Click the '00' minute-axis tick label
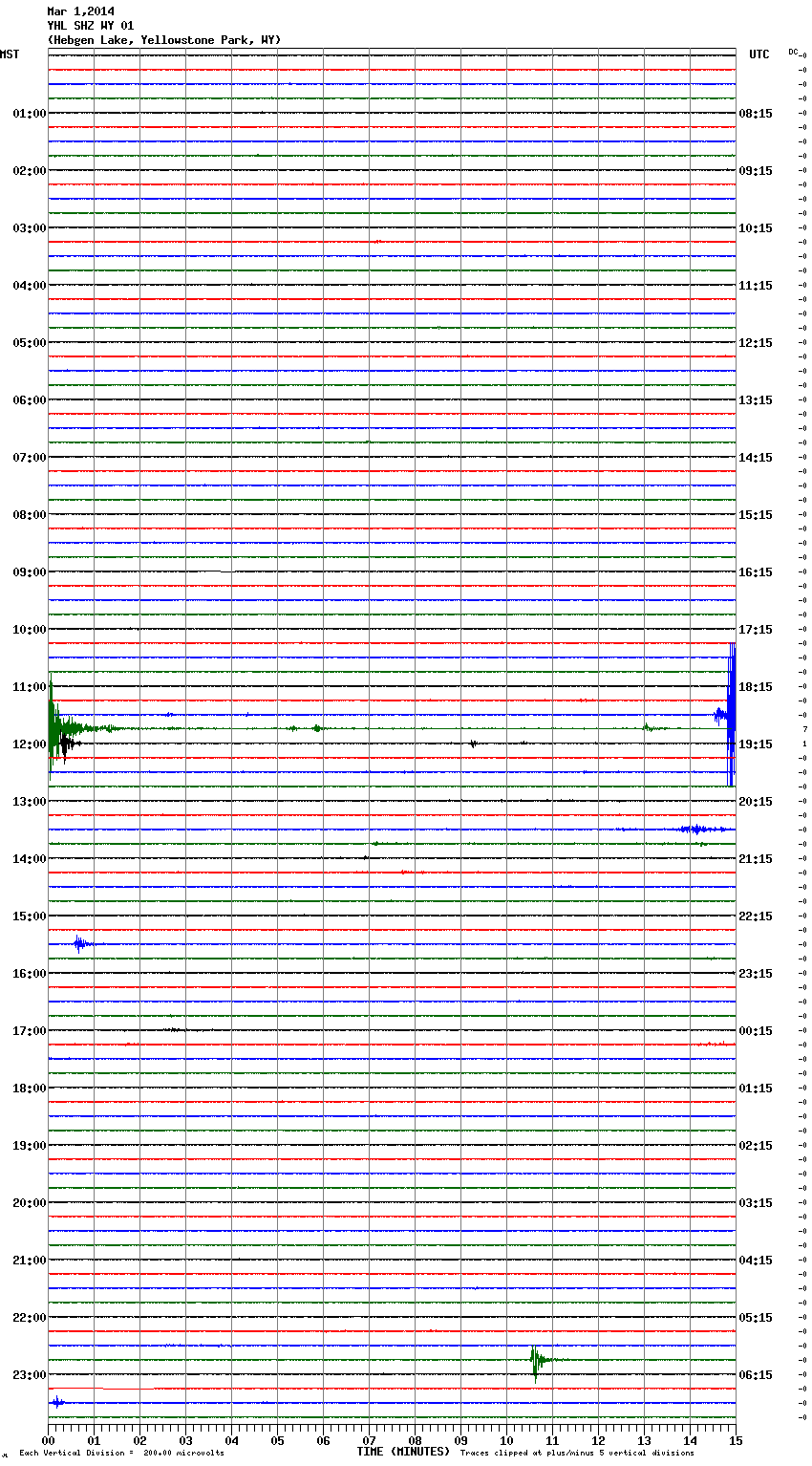The height and width of the screenshot is (1466, 812). pyautogui.click(x=48, y=1440)
